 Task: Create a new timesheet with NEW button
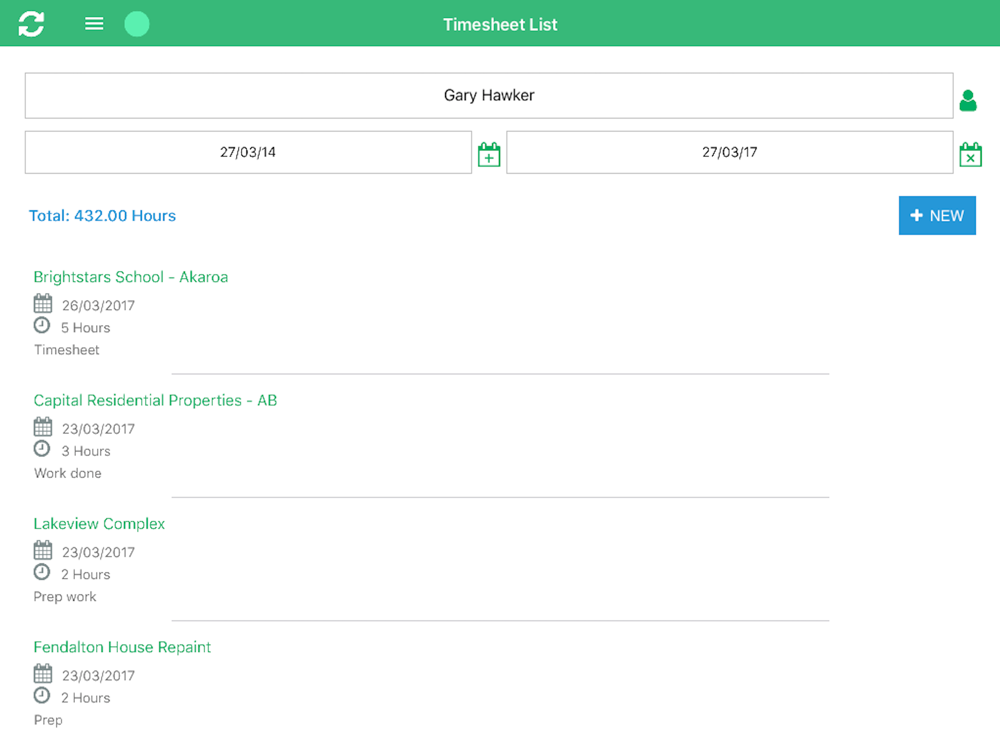coord(937,216)
